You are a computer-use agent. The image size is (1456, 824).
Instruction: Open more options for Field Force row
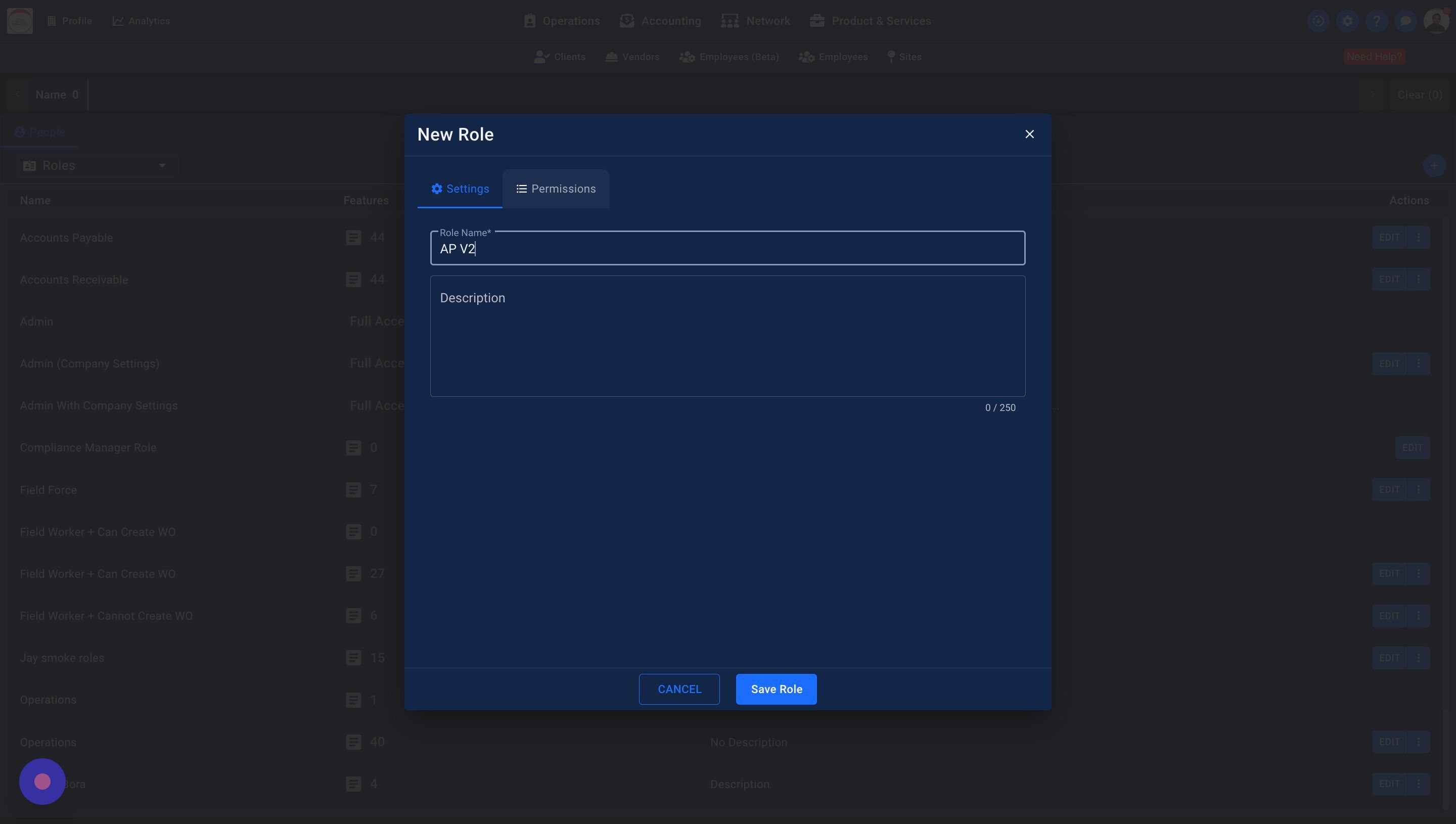pyautogui.click(x=1418, y=489)
